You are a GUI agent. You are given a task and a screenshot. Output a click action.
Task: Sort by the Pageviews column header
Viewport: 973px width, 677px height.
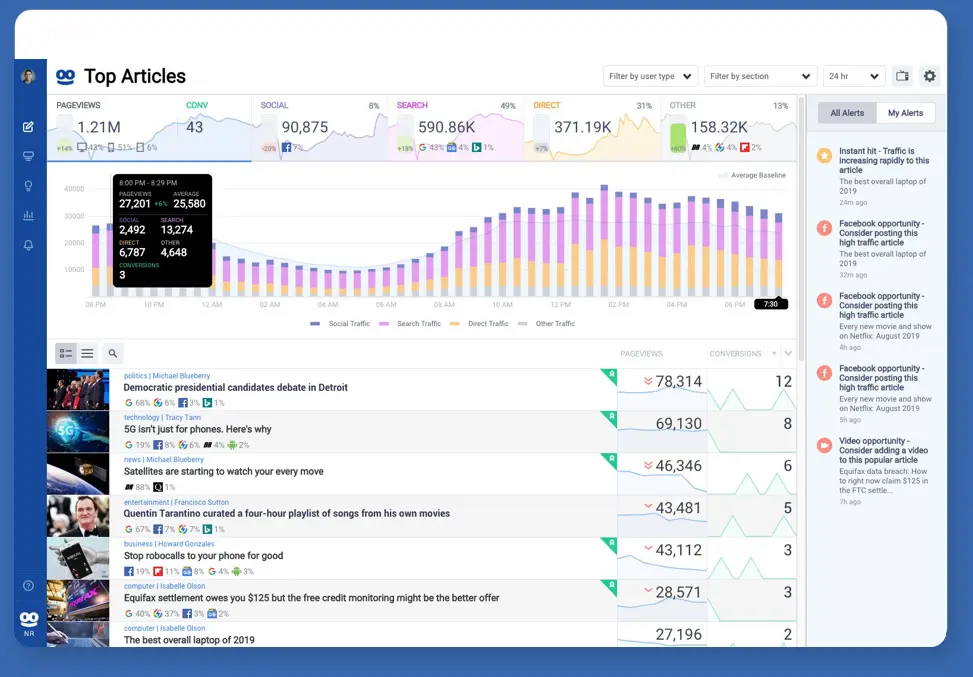[641, 354]
